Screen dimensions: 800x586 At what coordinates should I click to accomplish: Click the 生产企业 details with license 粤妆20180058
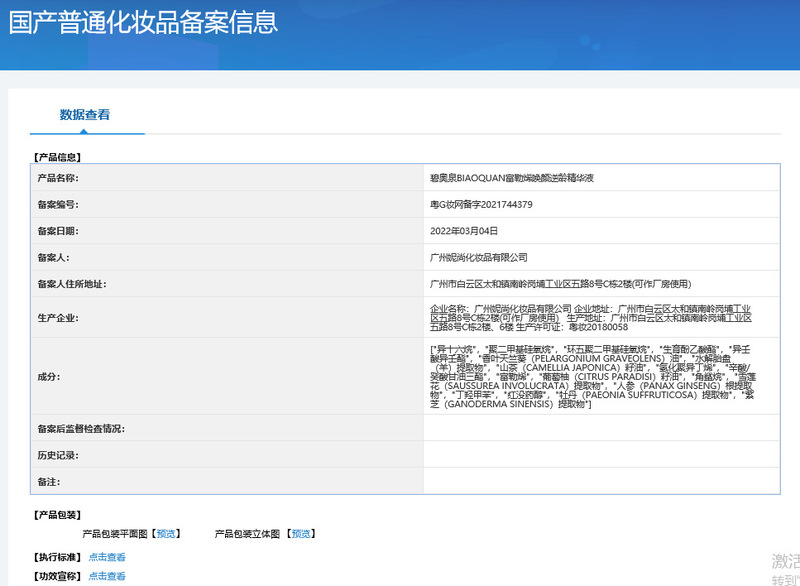coord(591,318)
